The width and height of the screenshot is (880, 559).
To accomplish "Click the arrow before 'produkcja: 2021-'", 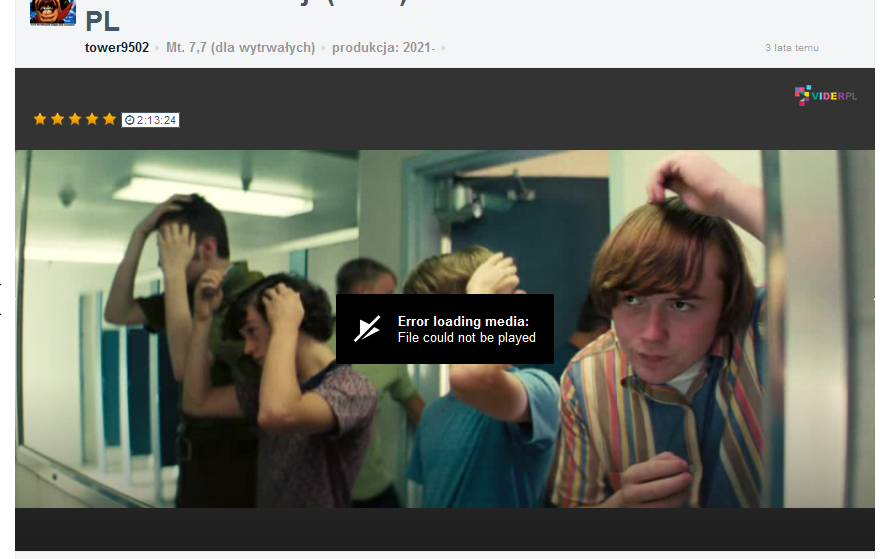I will pos(323,48).
